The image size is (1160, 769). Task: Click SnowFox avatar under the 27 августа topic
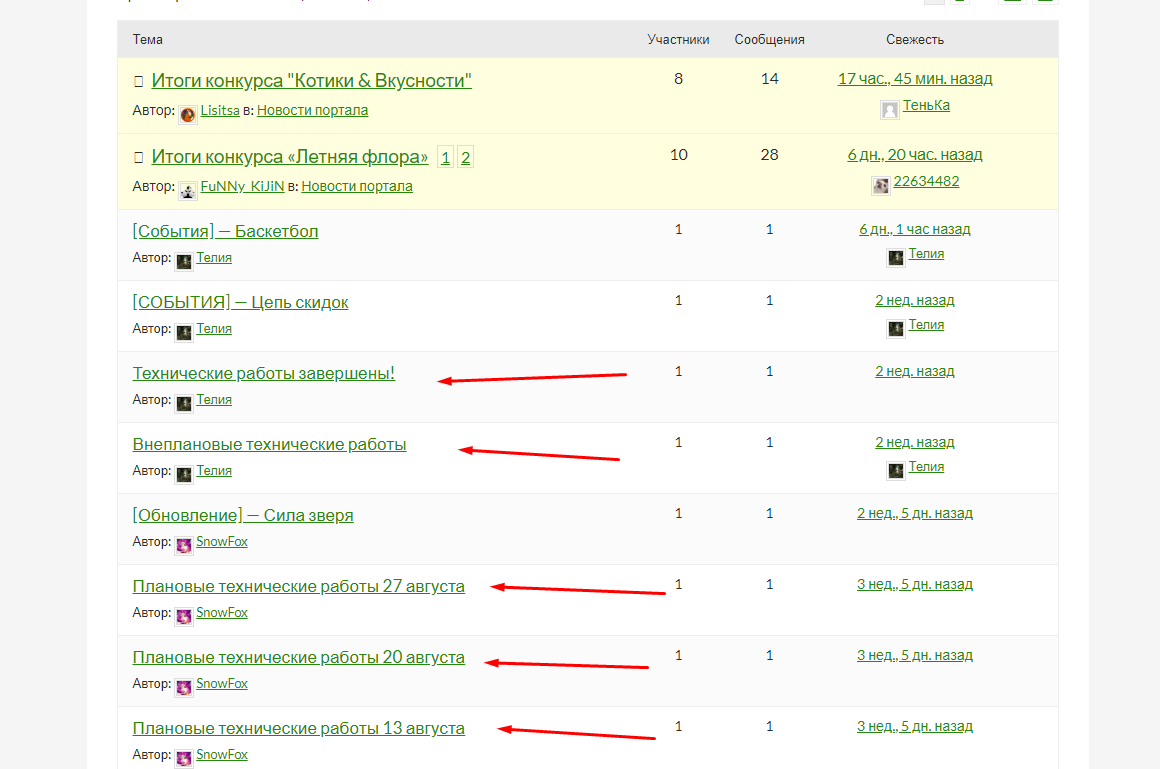click(x=184, y=615)
